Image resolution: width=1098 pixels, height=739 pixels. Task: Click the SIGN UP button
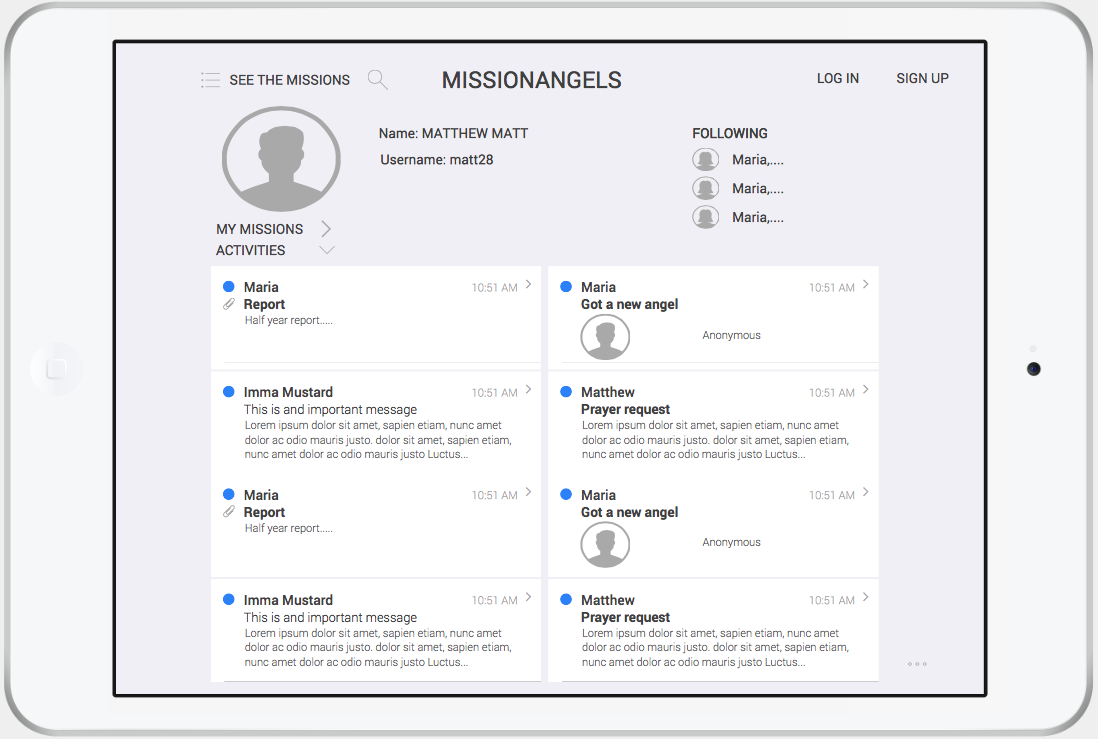[x=922, y=78]
